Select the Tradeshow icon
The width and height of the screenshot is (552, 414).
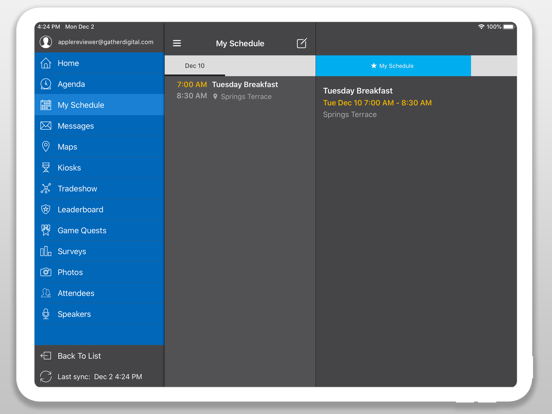(x=46, y=188)
